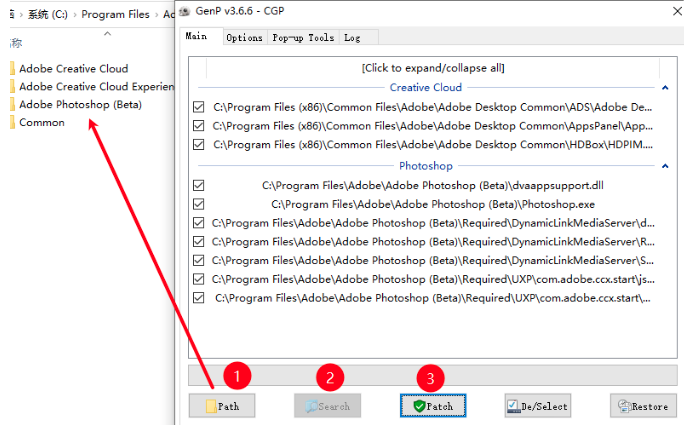Collapse the Photoshop section arrow
This screenshot has width=684, height=425.
tap(665, 166)
